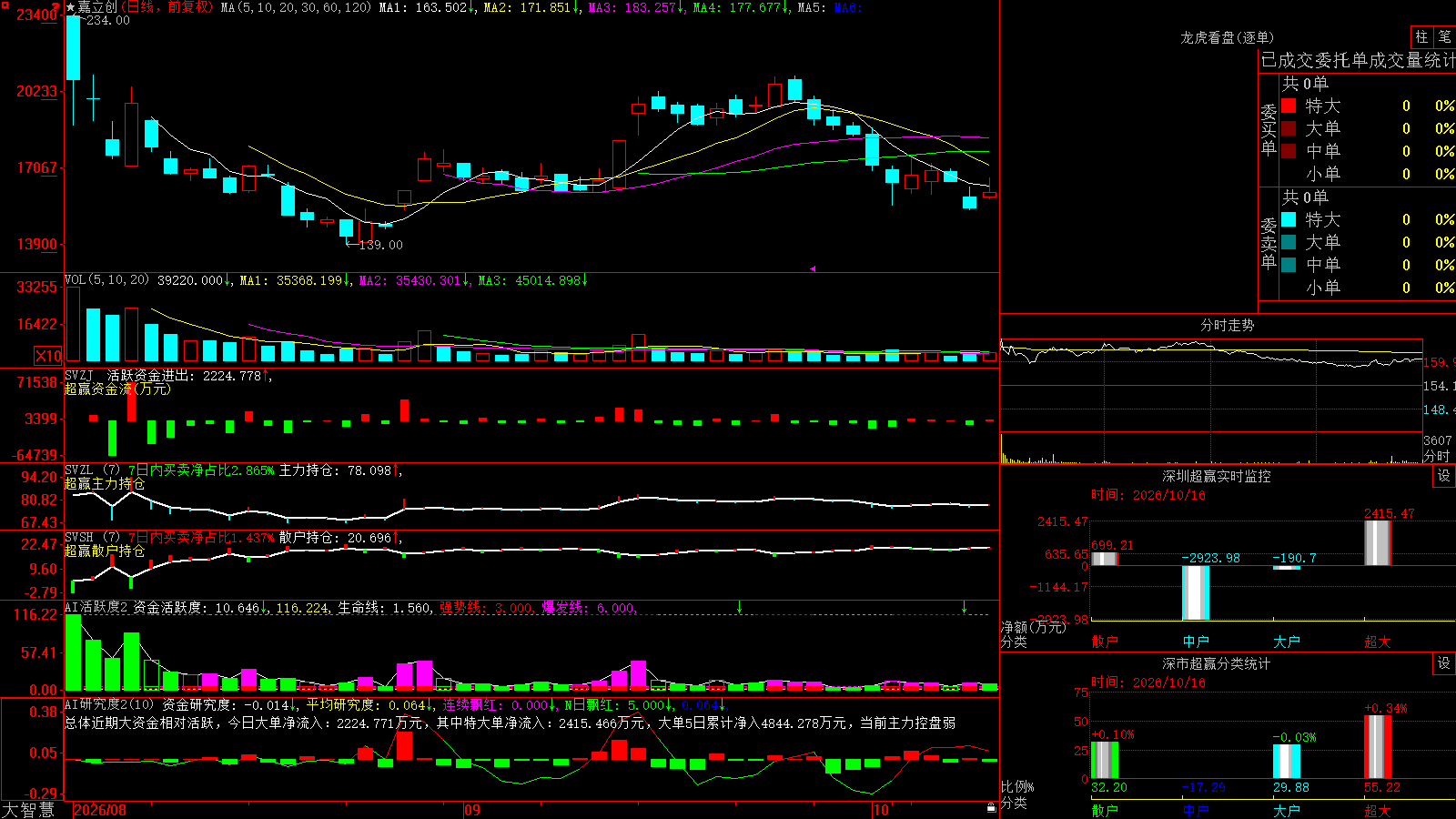Select the 10 month marker on the timeline
This screenshot has height=819, width=1456.
click(880, 810)
